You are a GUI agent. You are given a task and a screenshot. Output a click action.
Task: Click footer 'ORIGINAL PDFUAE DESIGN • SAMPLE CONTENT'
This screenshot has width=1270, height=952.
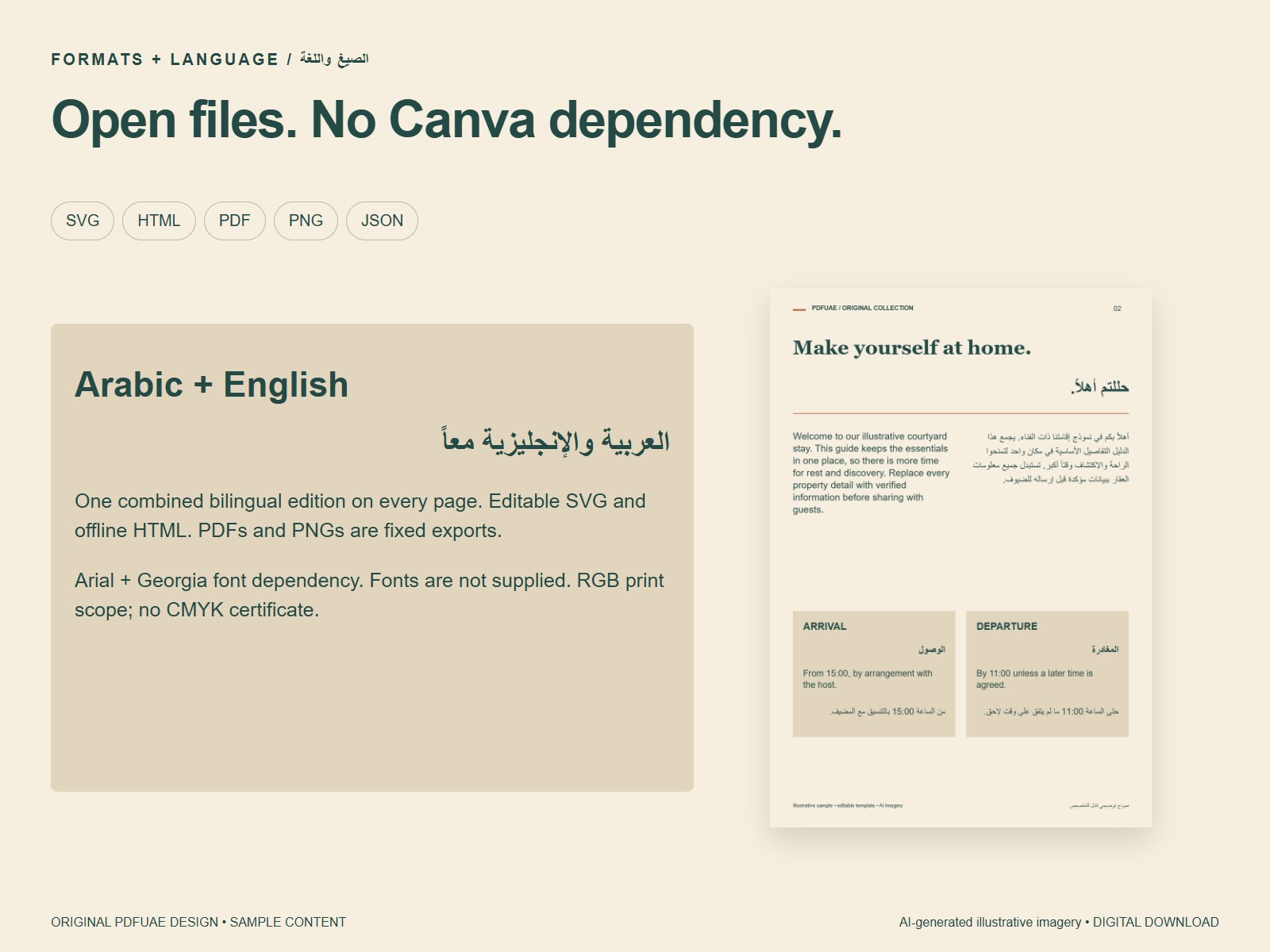tap(198, 922)
